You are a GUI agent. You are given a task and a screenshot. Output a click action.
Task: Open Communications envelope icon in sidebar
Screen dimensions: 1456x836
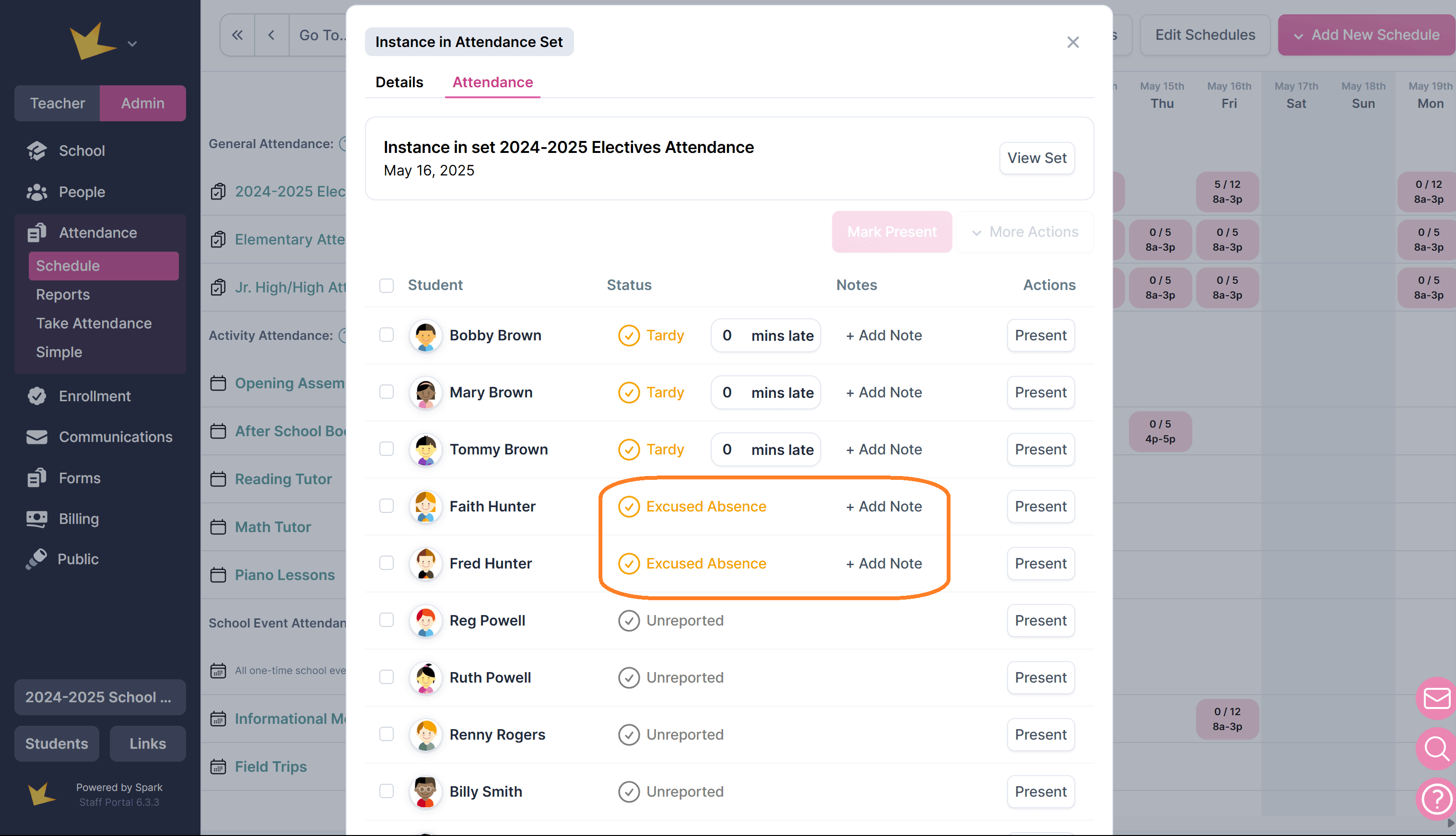coord(37,437)
